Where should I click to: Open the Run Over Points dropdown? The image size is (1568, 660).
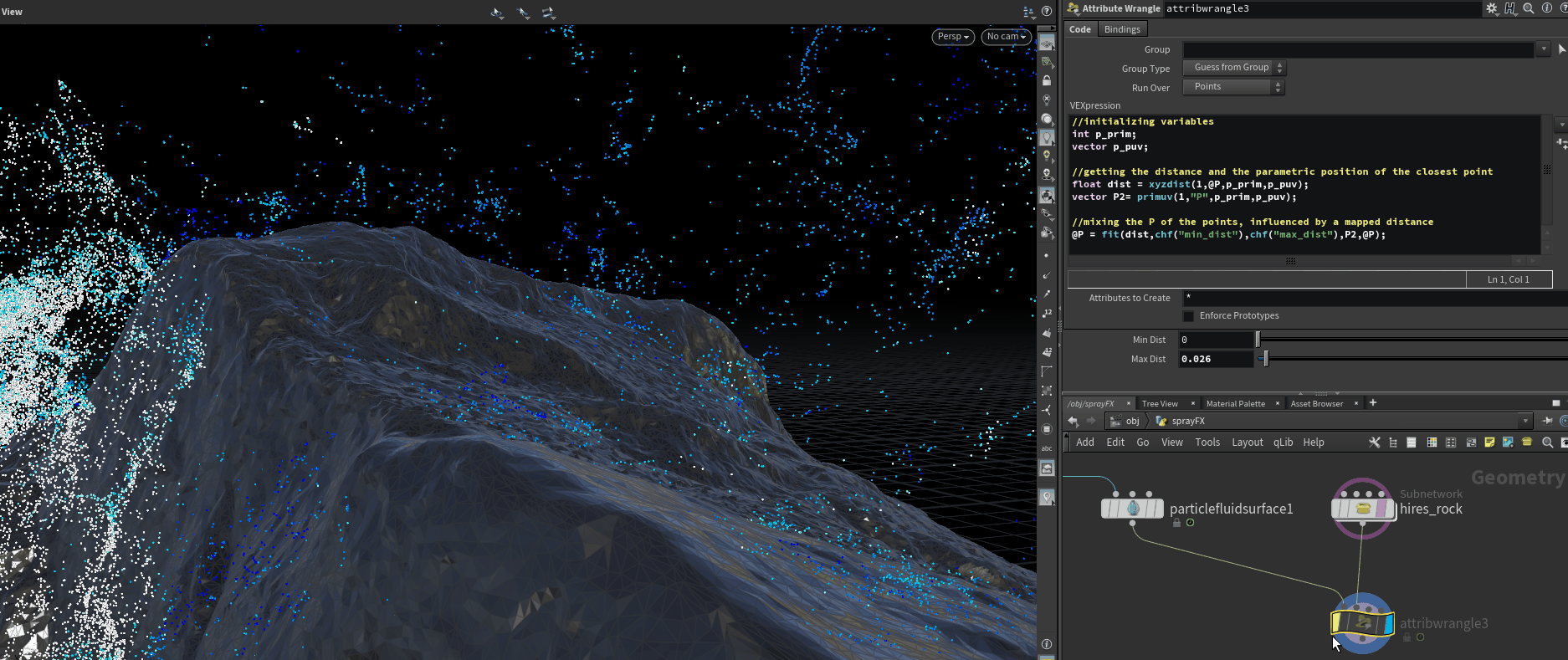[x=1233, y=87]
